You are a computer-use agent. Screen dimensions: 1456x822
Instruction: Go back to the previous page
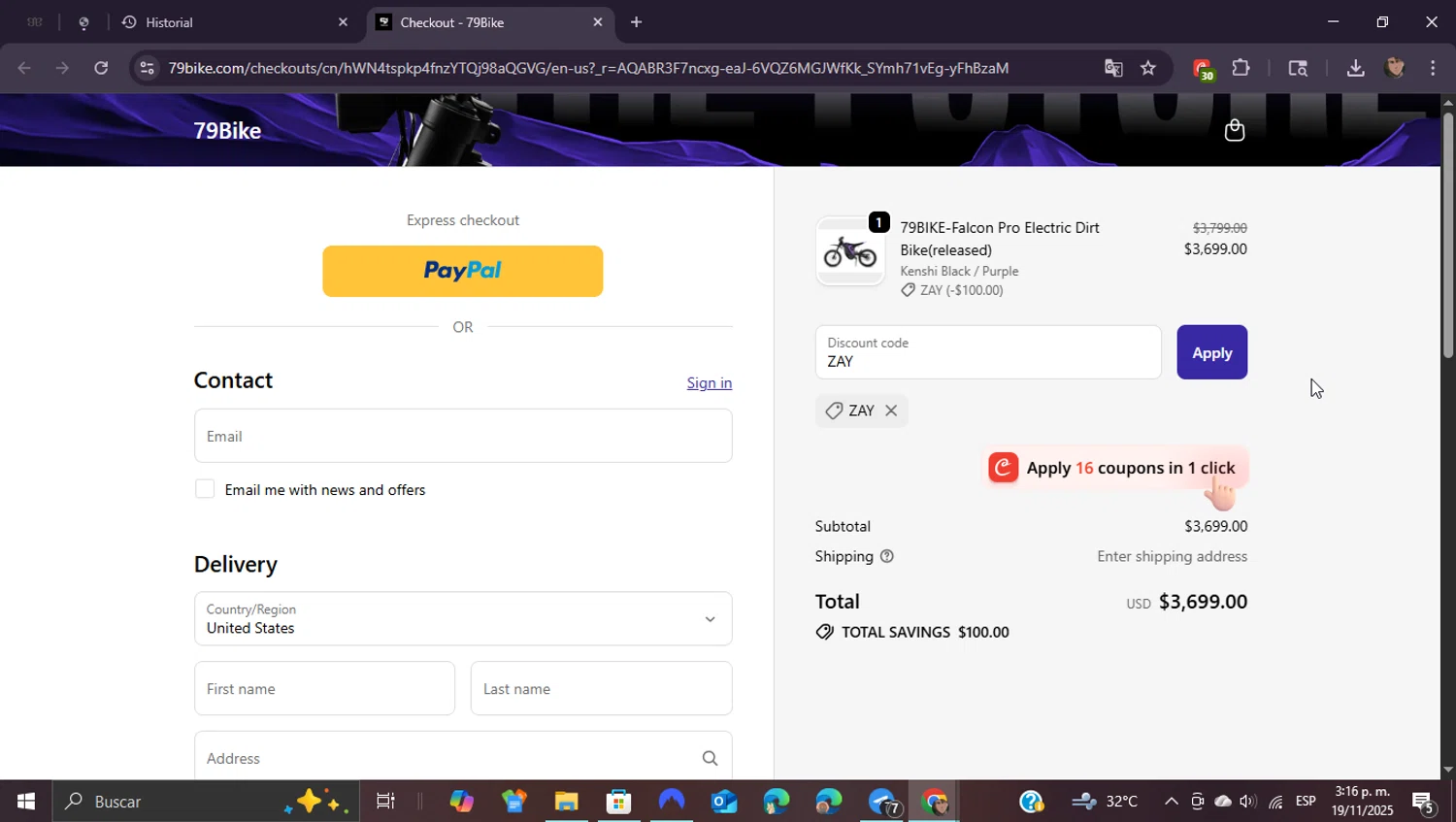pos(24,68)
